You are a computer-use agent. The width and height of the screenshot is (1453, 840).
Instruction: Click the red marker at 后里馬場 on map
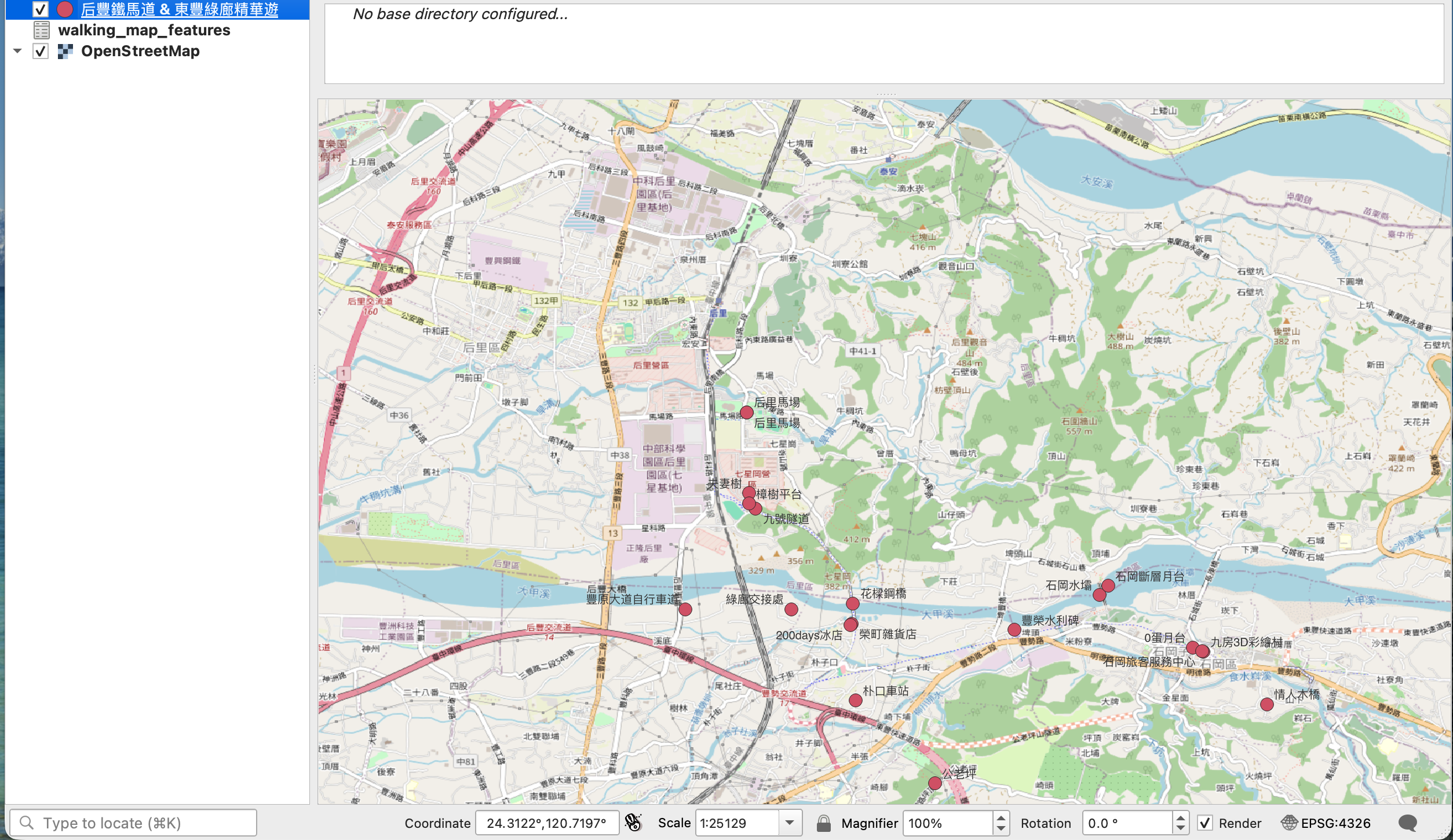click(x=747, y=412)
